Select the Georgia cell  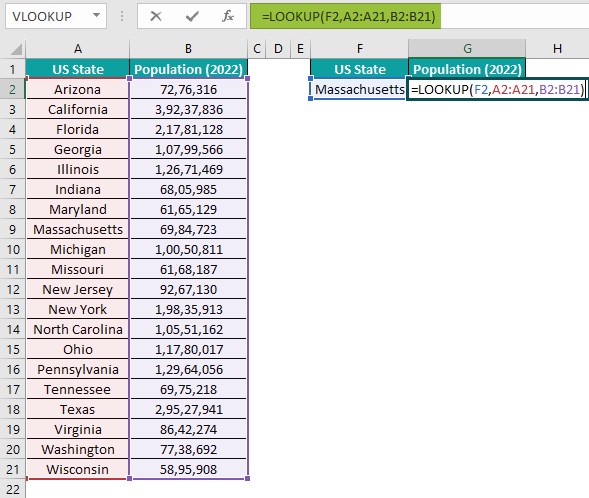pos(77,149)
